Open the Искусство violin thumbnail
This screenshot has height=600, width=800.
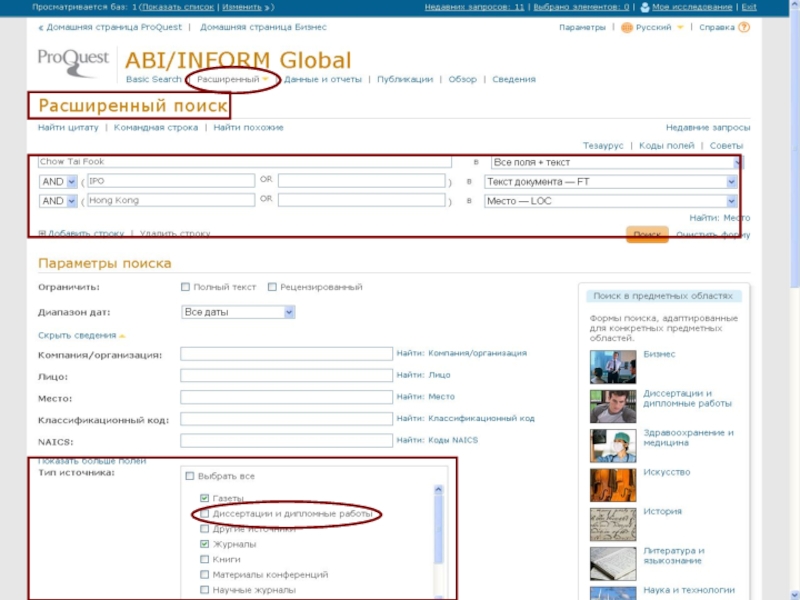point(613,485)
